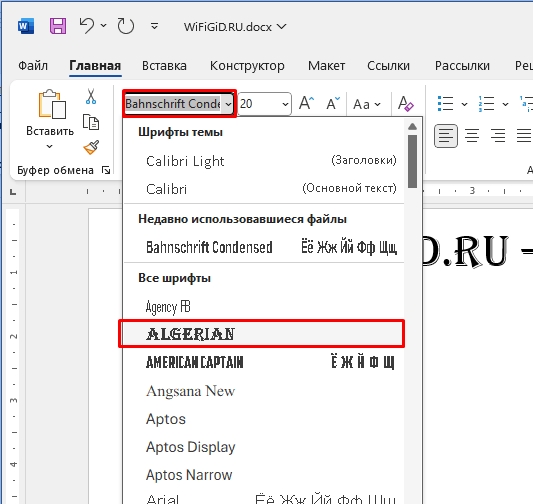
Task: Select the Agency FB font
Action: [x=264, y=307]
